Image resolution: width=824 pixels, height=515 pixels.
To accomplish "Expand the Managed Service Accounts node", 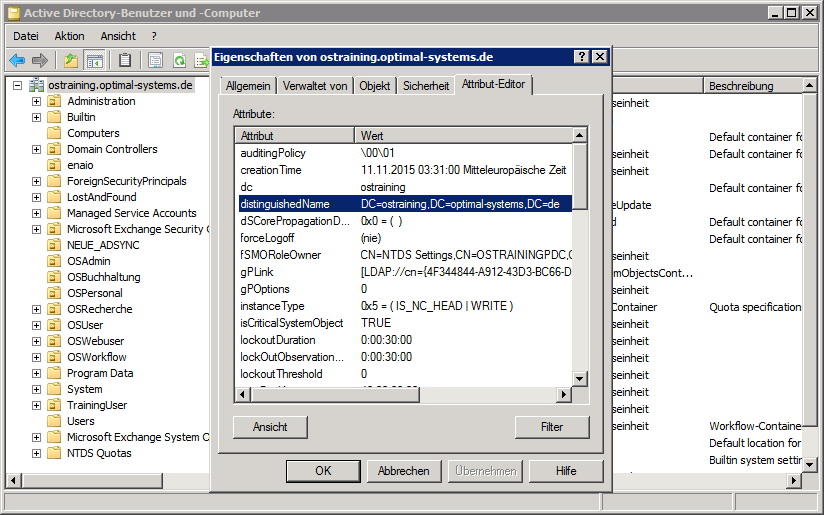I will pos(36,213).
